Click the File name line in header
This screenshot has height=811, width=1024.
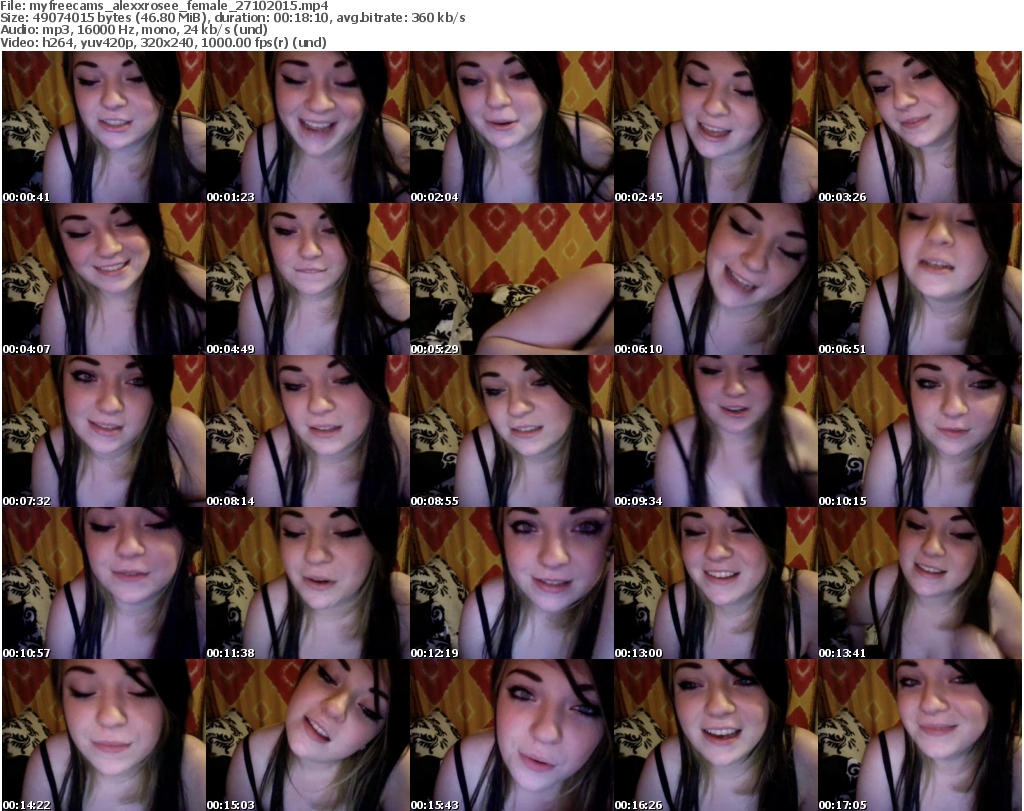click(164, 6)
